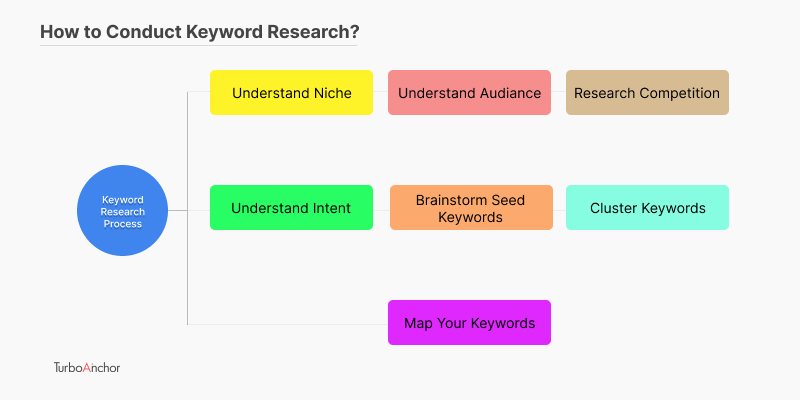Click the Understand Niche yellow box
The image size is (800, 400).
[x=291, y=92]
